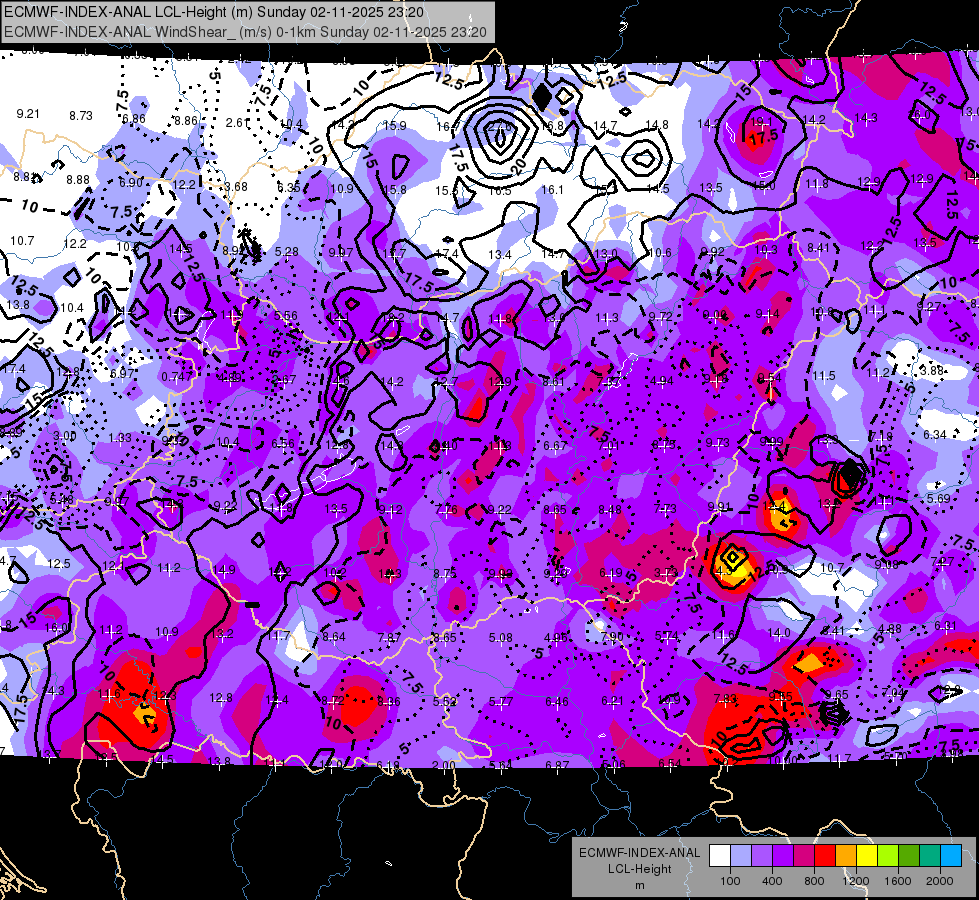Click the map value 5.28

point(287,252)
